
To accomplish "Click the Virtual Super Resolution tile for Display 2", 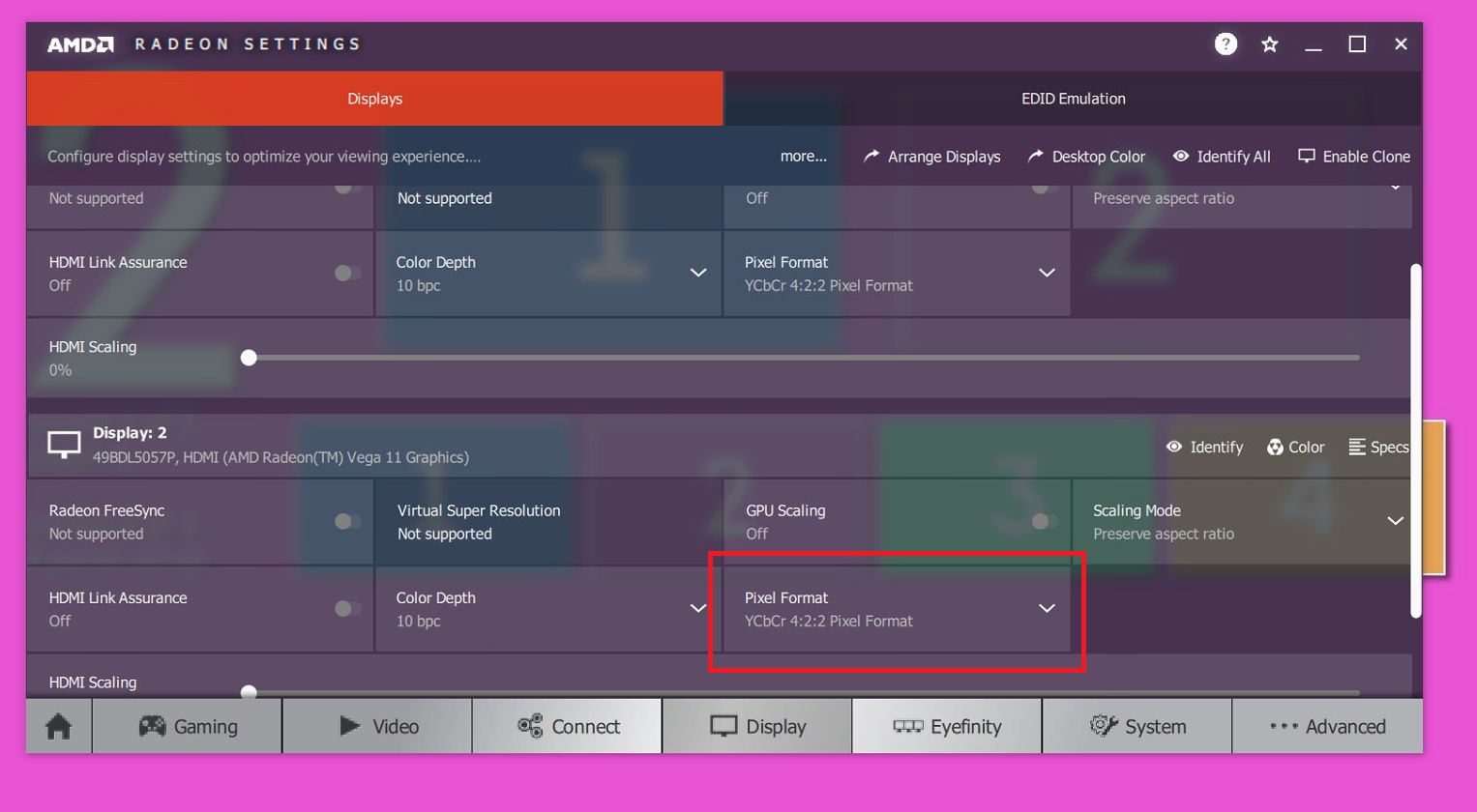I will coord(548,522).
